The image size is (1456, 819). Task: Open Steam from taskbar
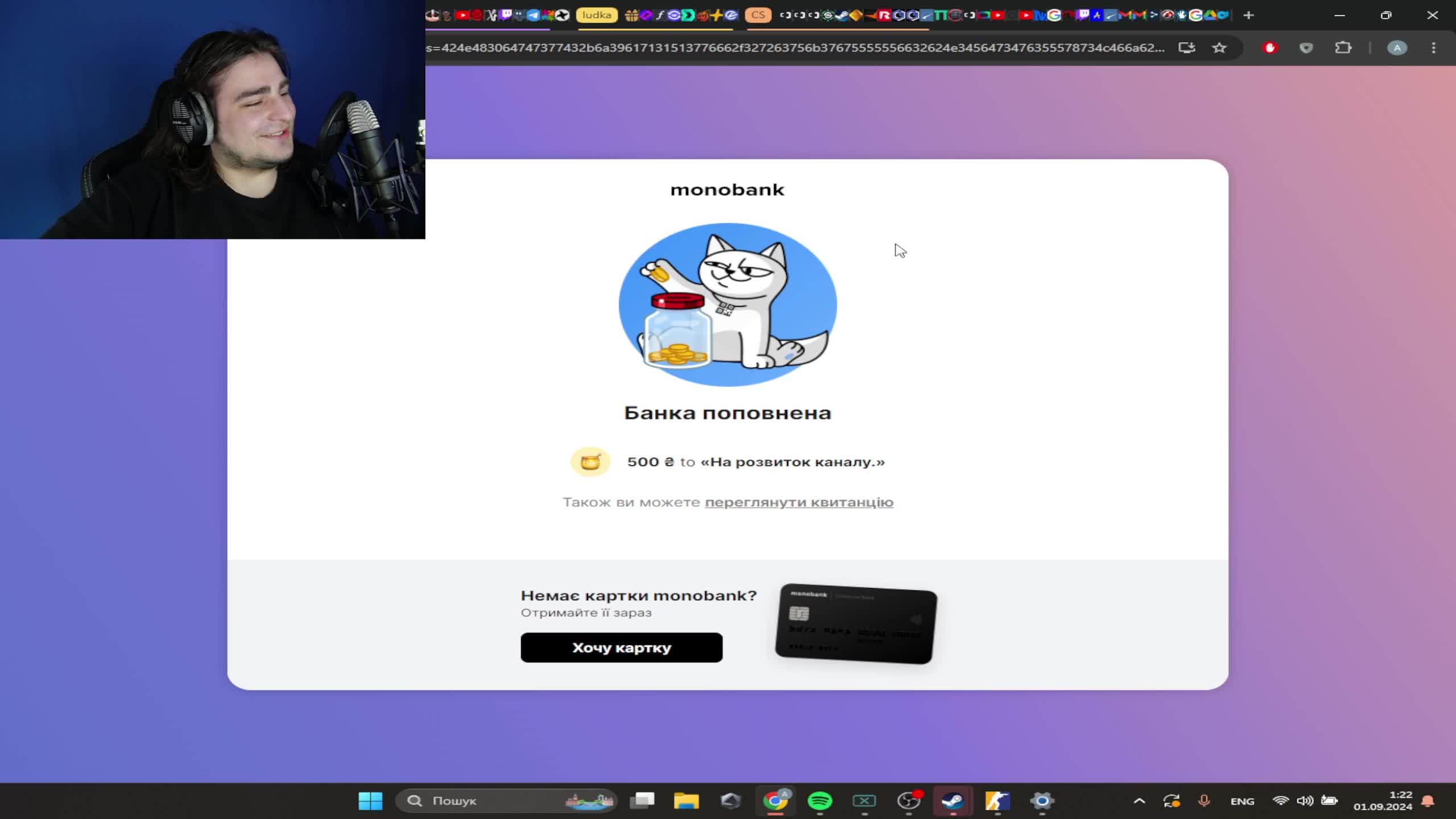953,801
